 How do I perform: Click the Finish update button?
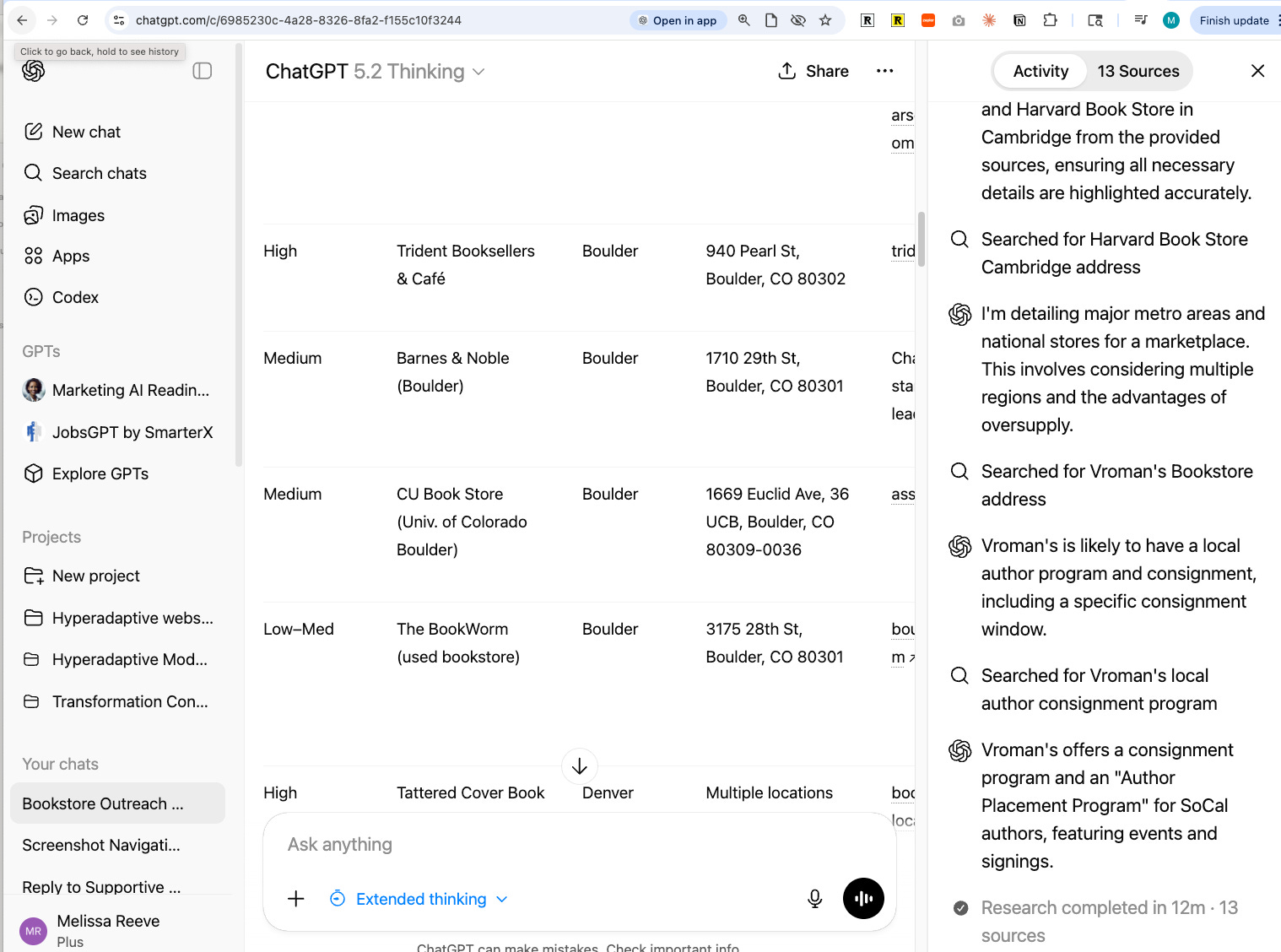1234,20
